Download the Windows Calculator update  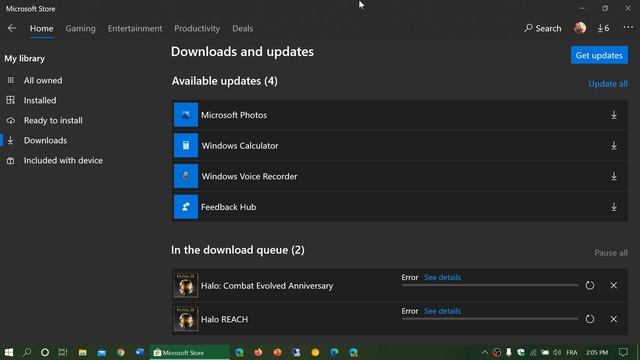[613, 146]
